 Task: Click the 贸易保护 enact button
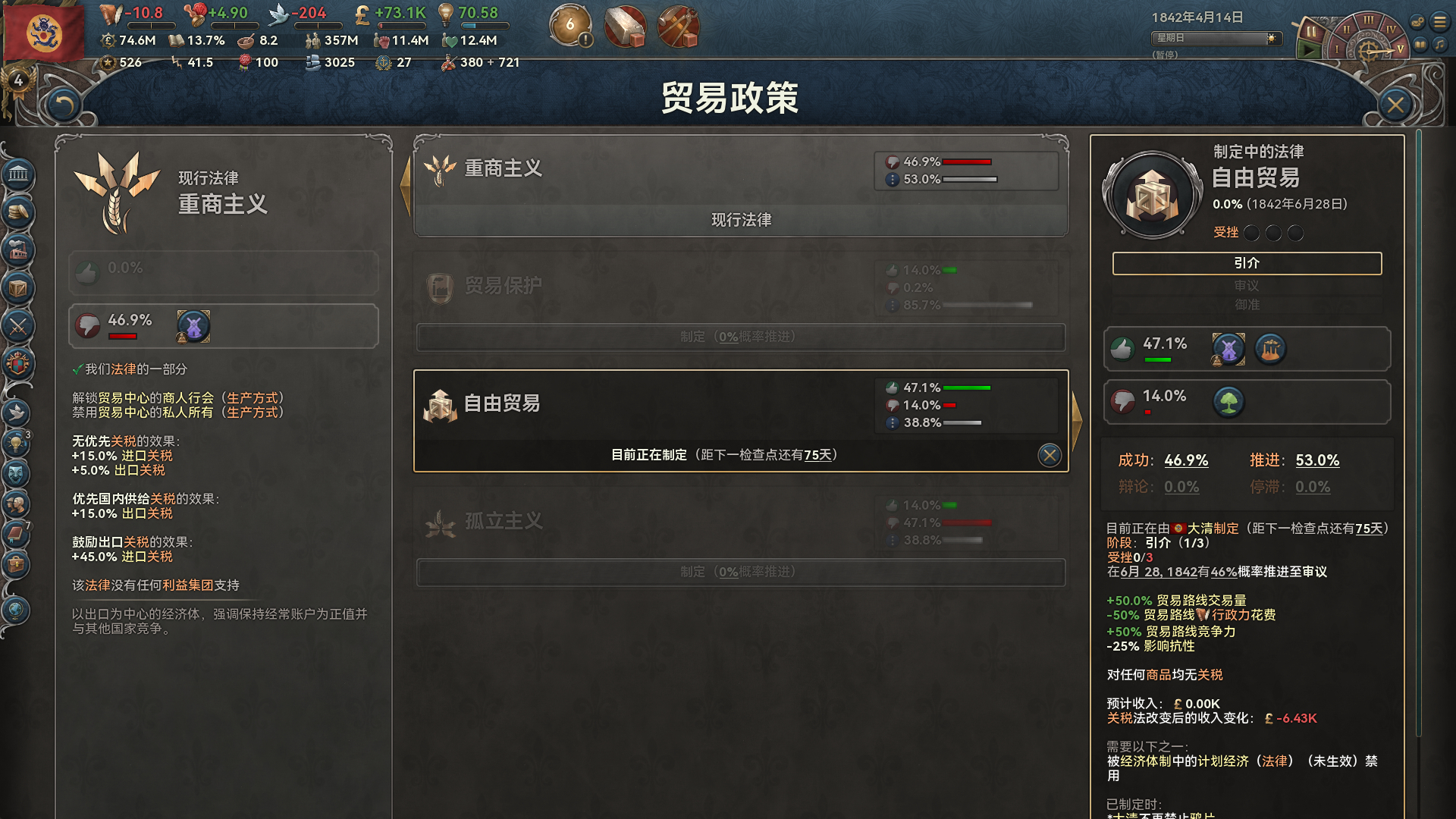740,337
